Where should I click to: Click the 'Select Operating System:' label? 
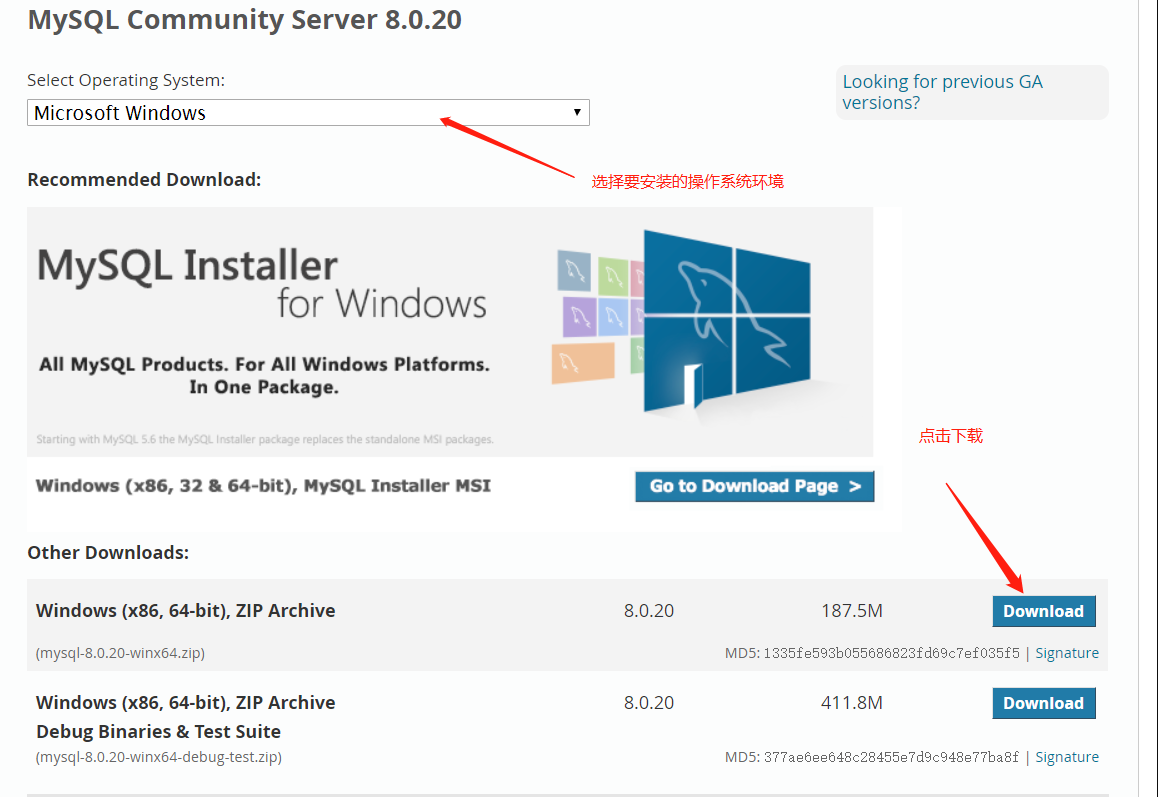click(x=126, y=81)
